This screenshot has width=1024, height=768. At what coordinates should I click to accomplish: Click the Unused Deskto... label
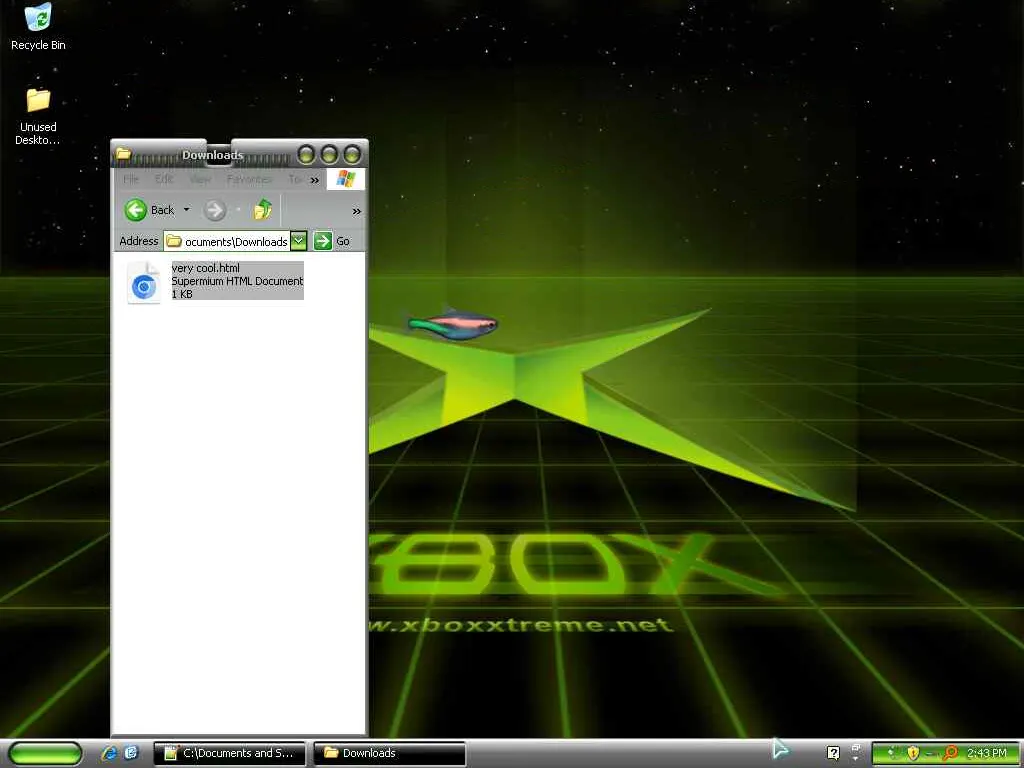click(37, 133)
